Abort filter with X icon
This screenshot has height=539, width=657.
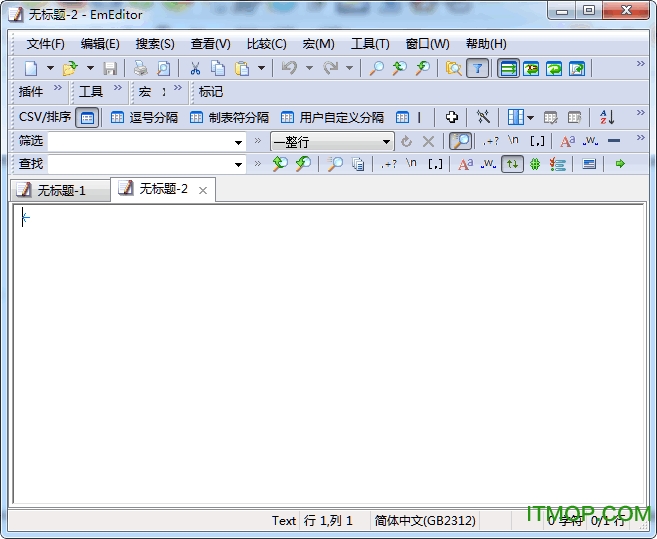[x=428, y=142]
